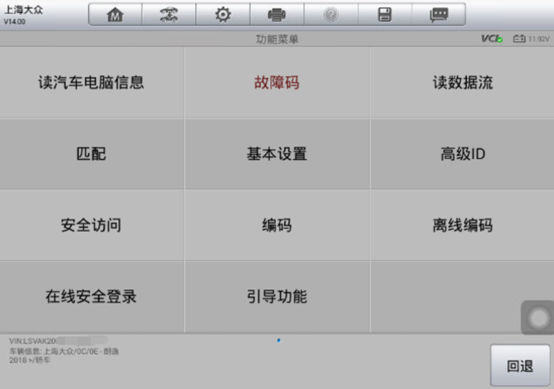Click the 车辆信息 vehicle info line
554x389 pixels.
(64, 351)
